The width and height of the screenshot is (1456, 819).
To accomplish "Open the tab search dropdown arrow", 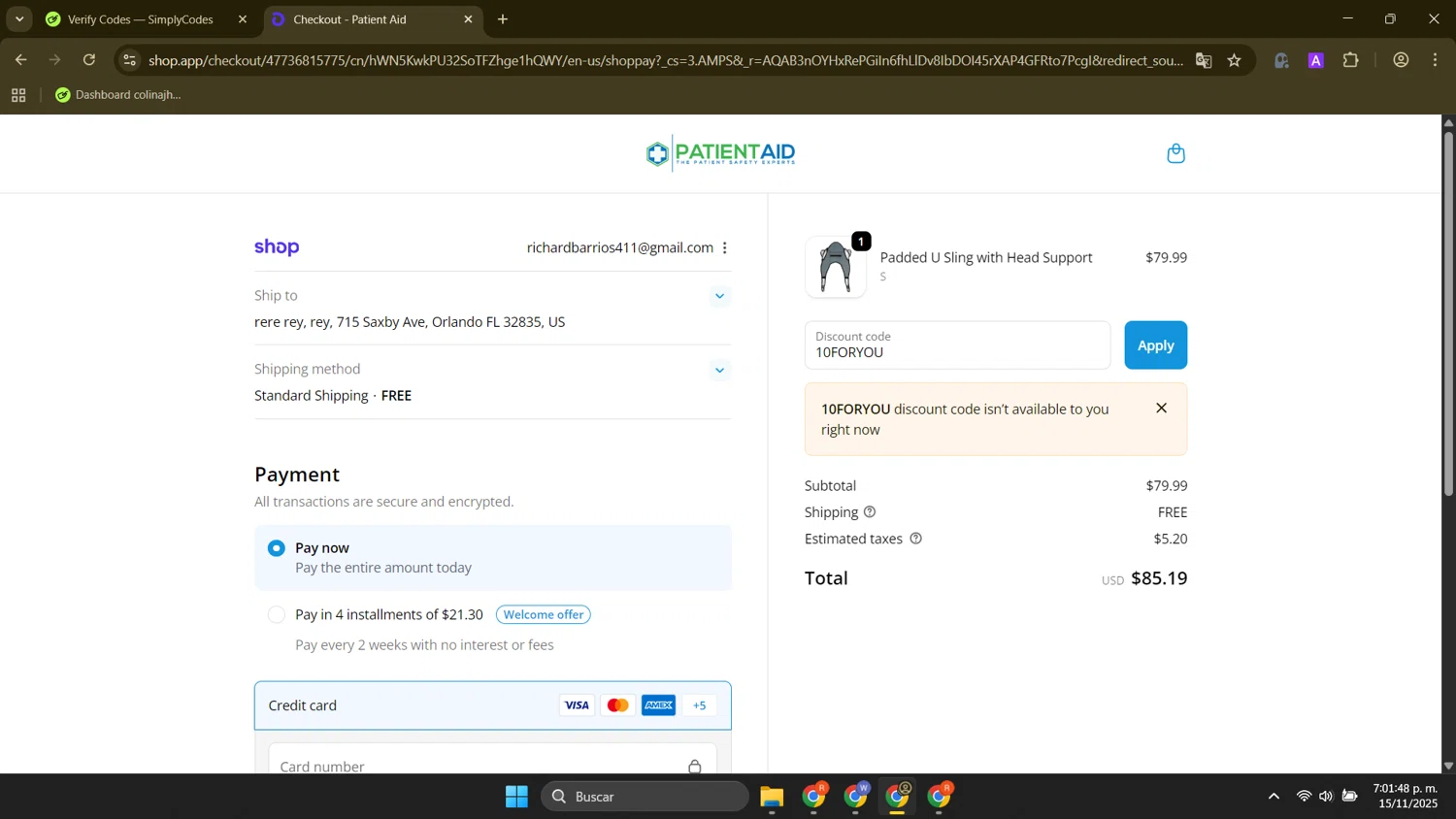I will coord(19,19).
